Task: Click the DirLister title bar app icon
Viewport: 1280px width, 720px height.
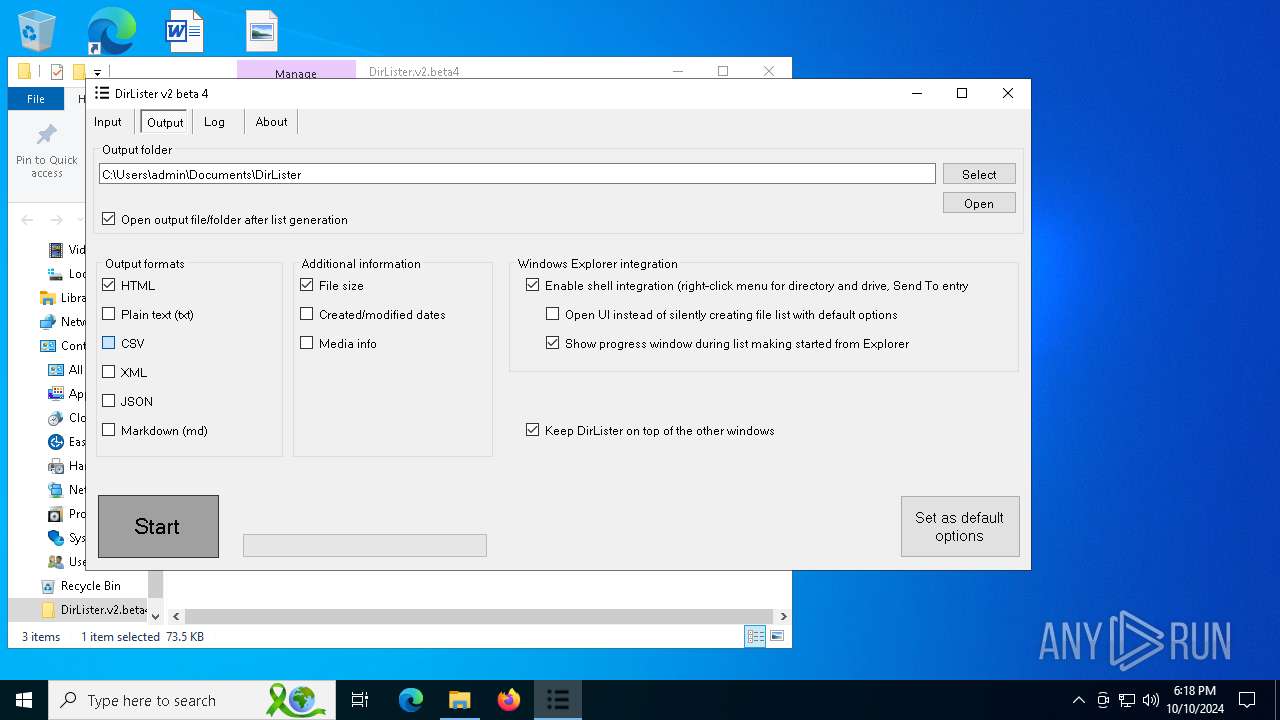Action: [x=102, y=93]
